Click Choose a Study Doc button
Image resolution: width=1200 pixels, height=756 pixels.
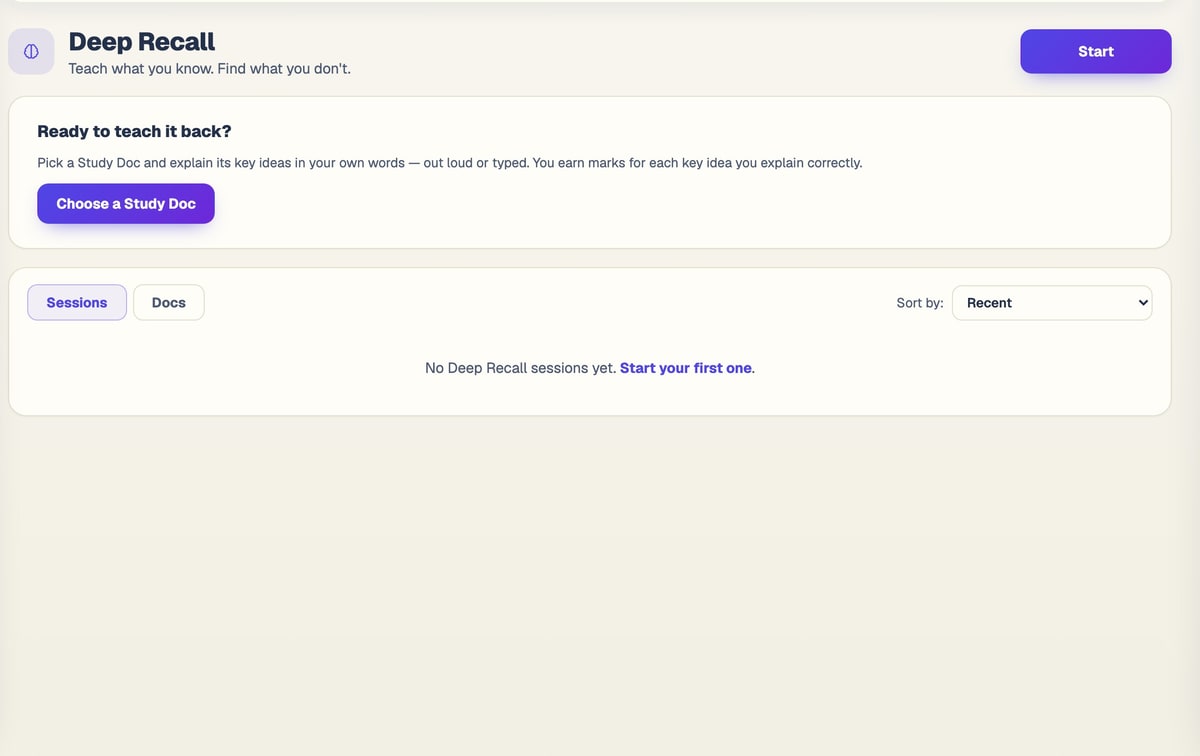click(x=126, y=203)
